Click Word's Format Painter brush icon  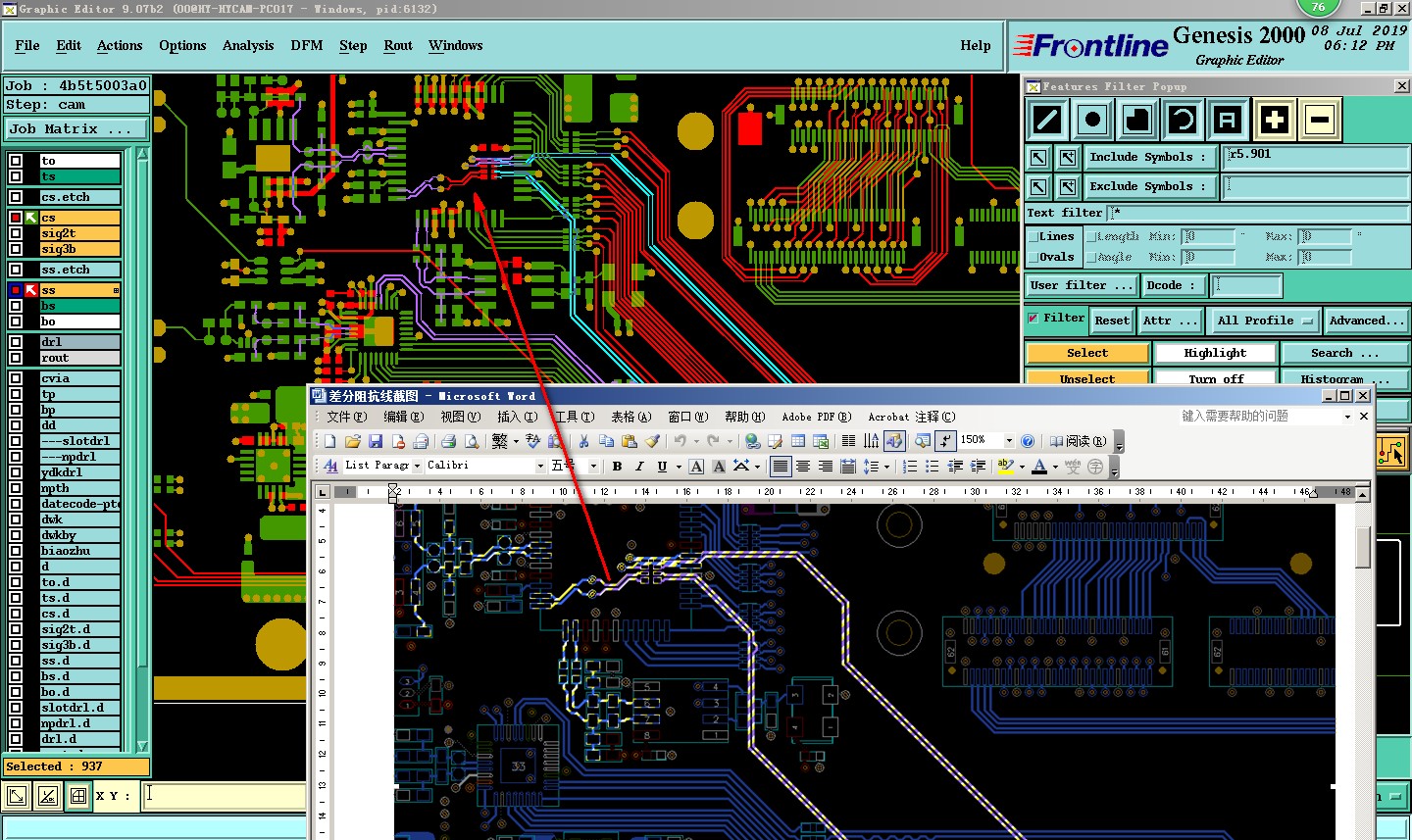(652, 441)
